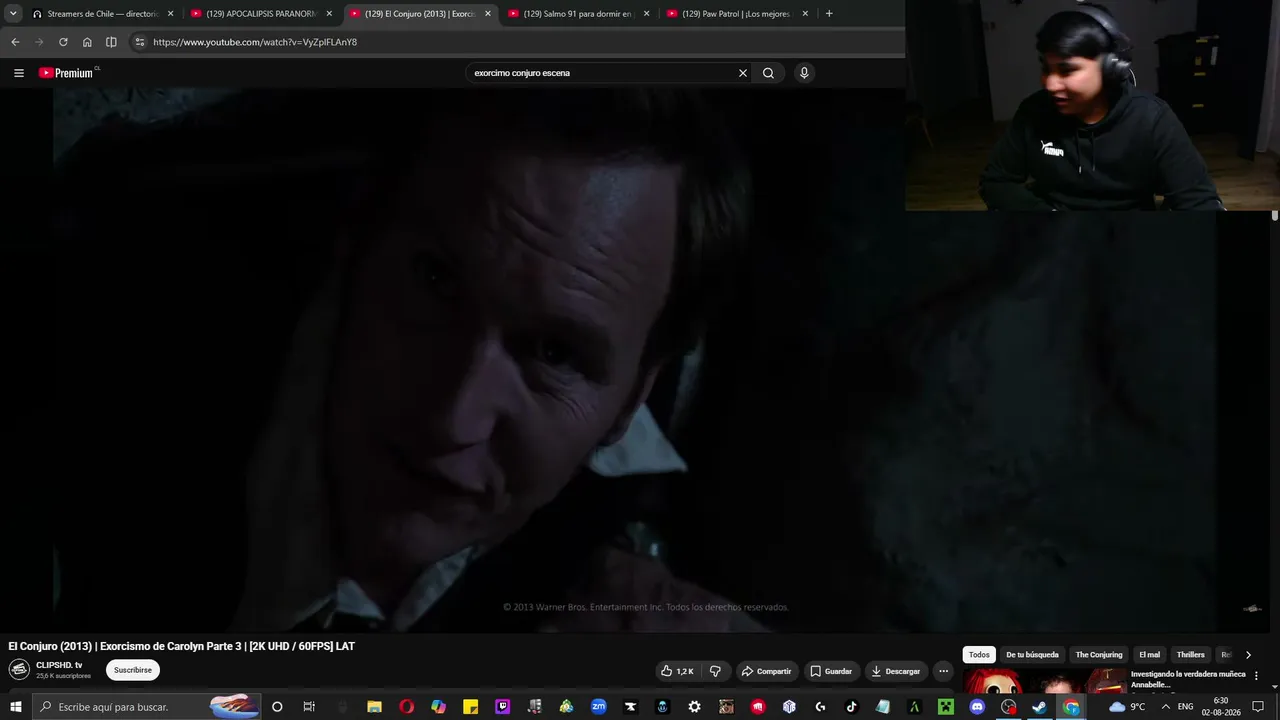Switch to APOCALIPSIS PARANORMAL tab
This screenshot has height=720, width=1280.
click(262, 14)
